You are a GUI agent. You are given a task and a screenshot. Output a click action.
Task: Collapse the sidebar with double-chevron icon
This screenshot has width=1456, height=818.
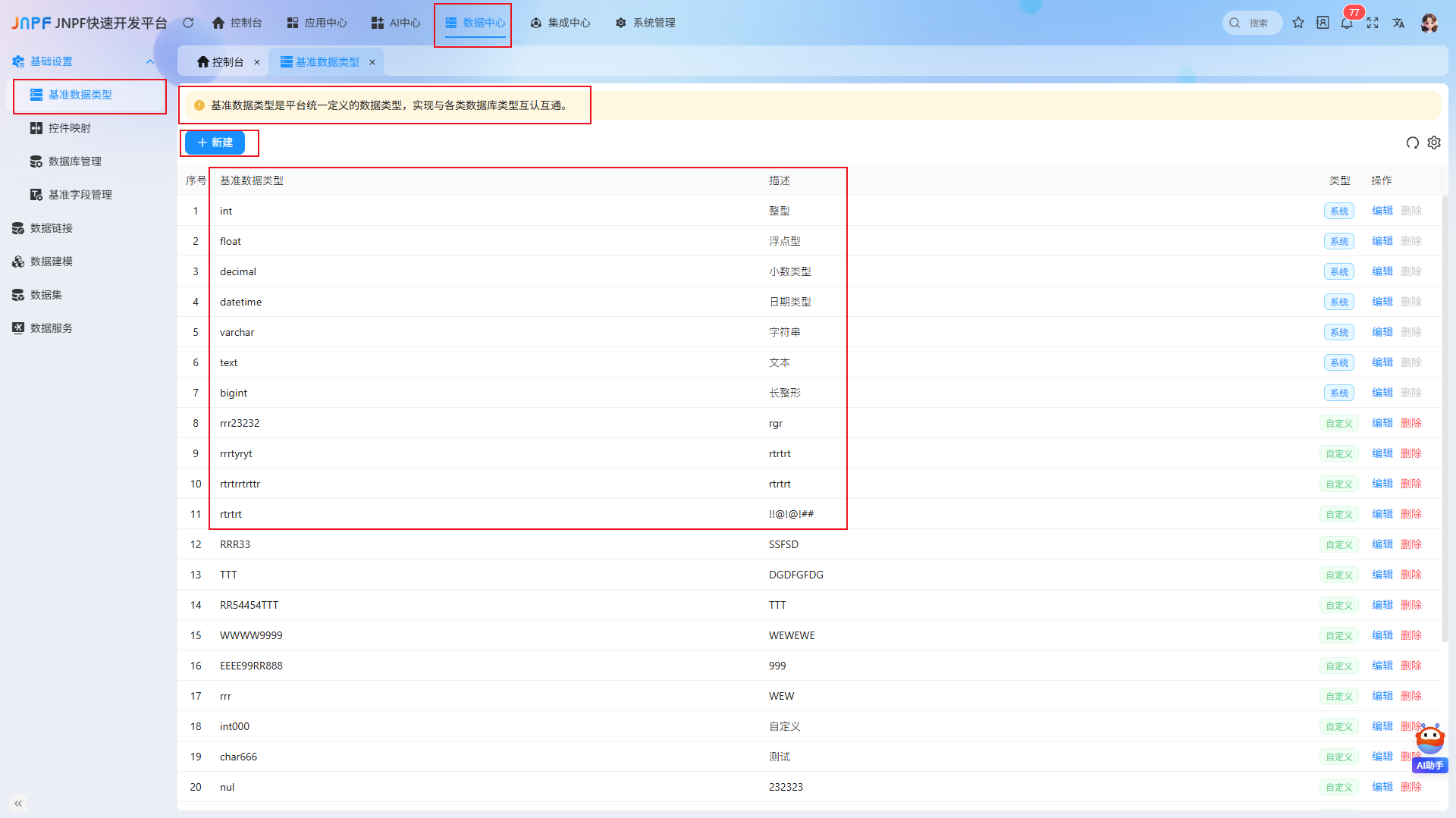click(x=18, y=803)
